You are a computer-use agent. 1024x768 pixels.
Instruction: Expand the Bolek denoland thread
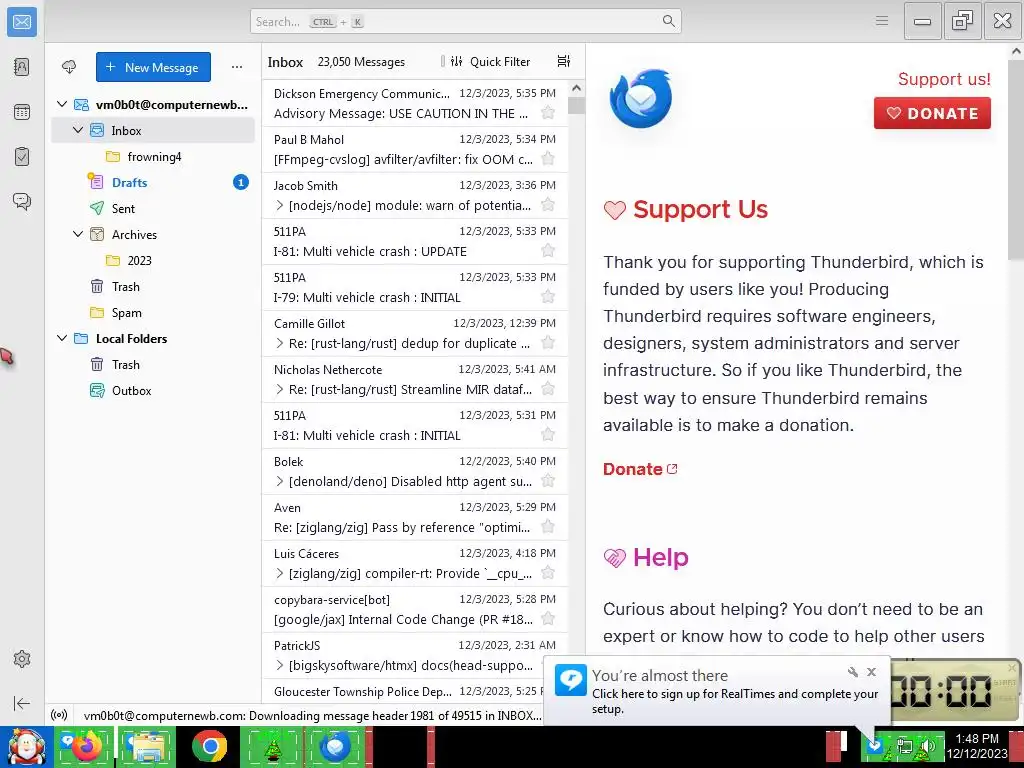(280, 481)
